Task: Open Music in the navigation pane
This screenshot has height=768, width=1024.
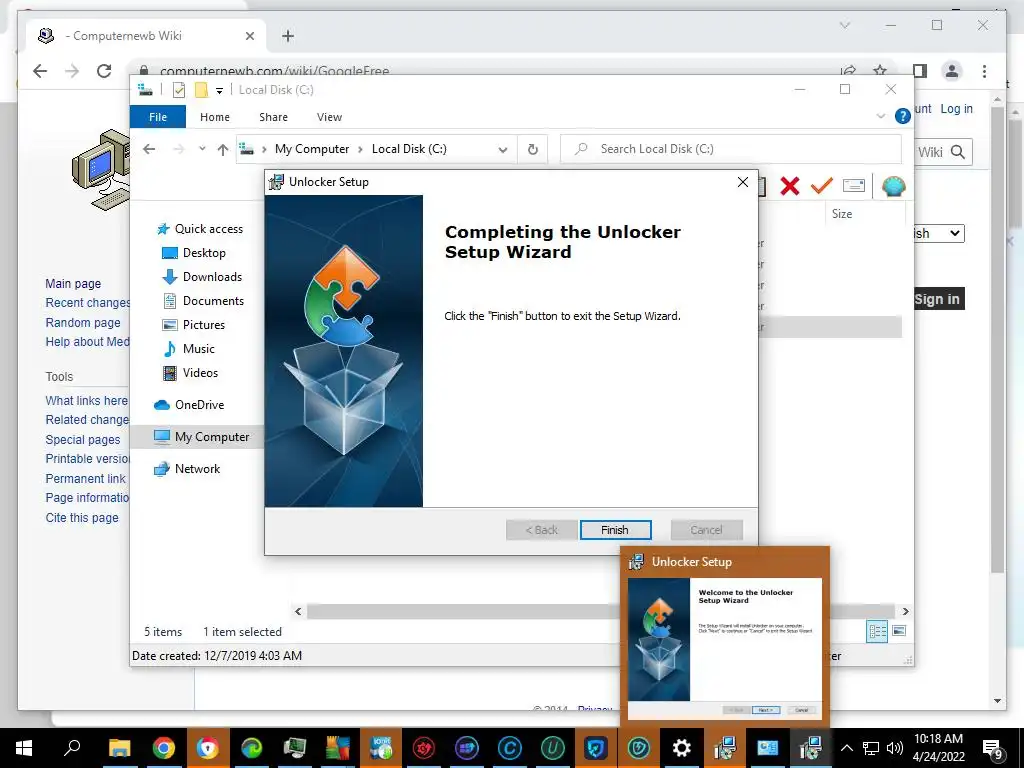Action: coord(188,349)
